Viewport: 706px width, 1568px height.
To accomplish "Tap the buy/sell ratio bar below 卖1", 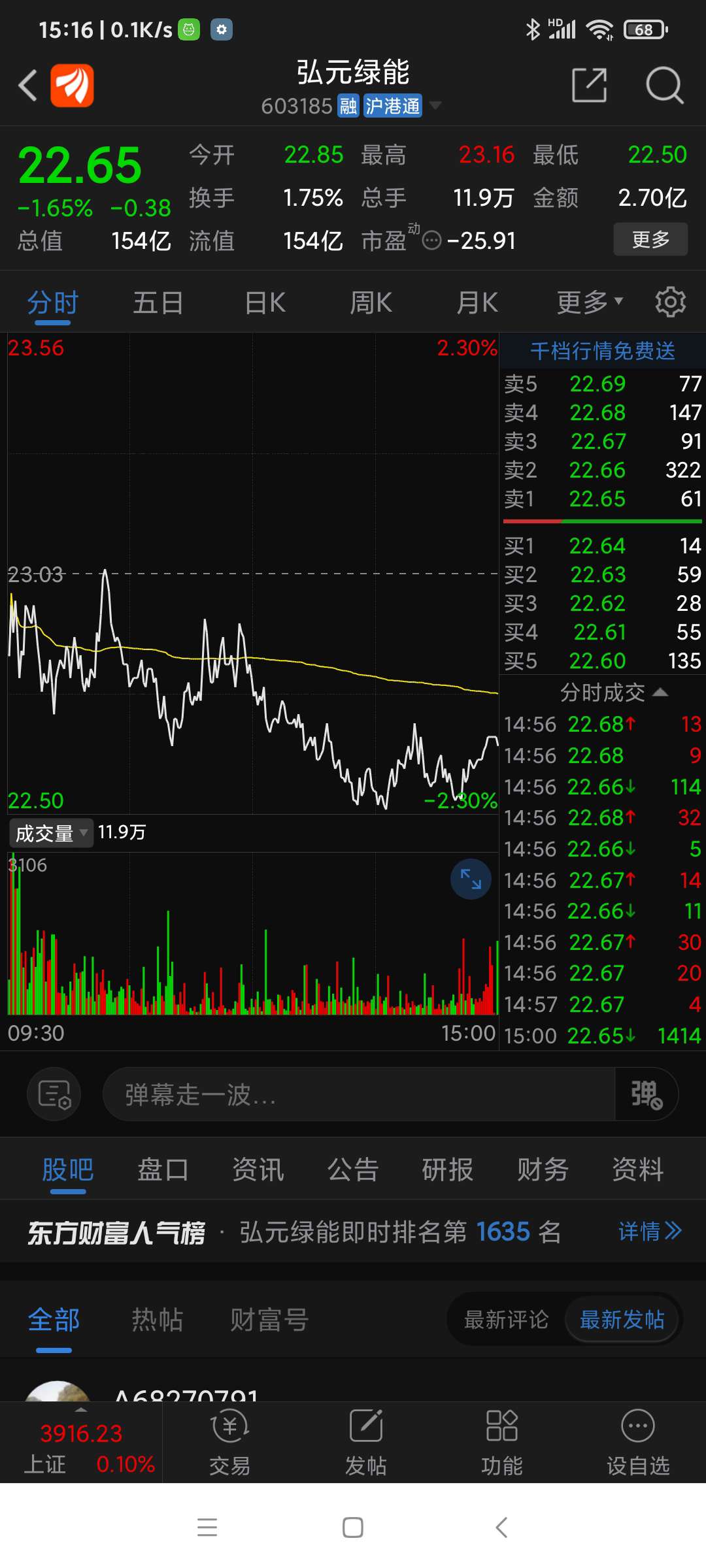I will 602,521.
